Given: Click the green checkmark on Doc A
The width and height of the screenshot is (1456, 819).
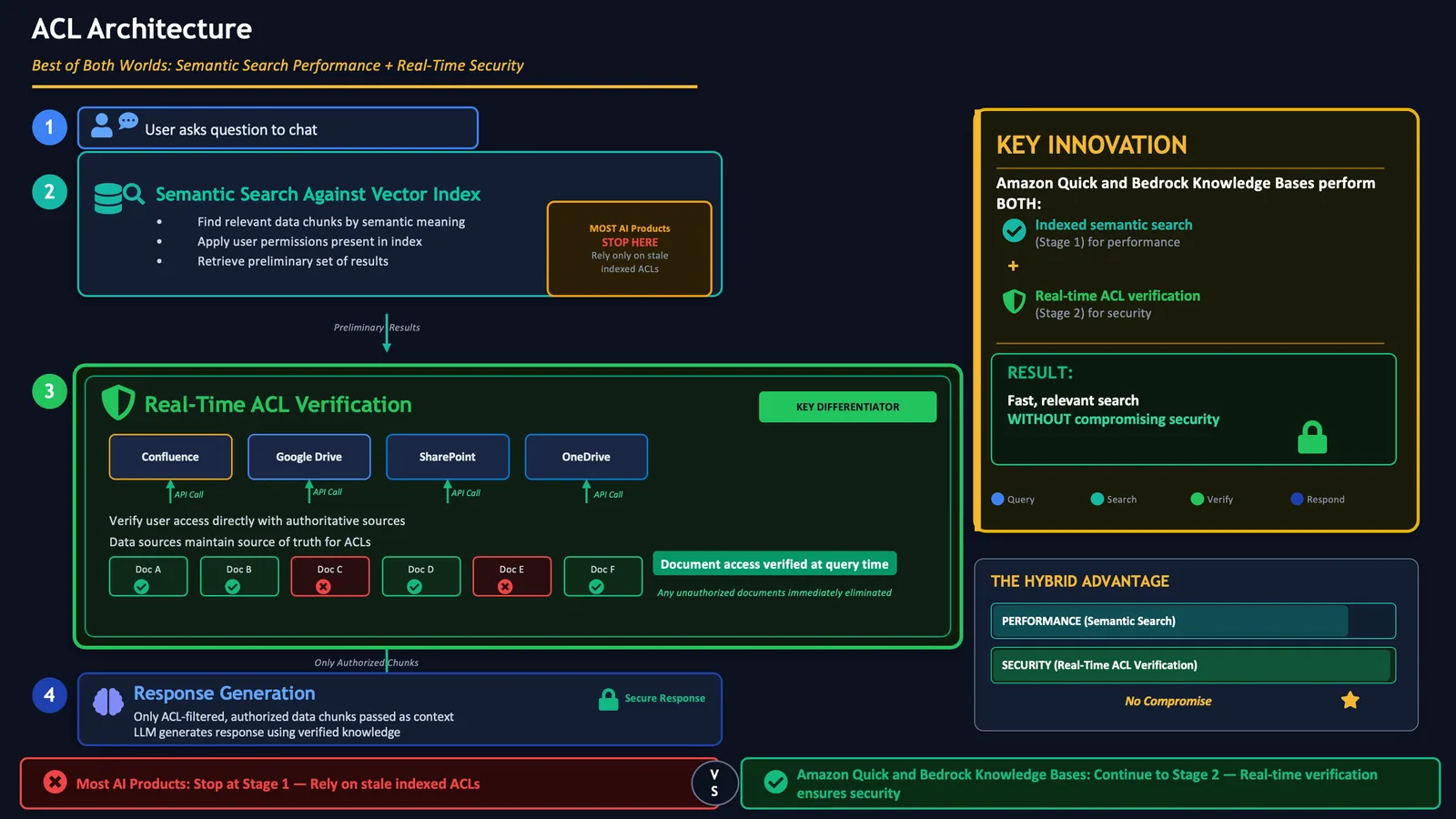Looking at the screenshot, I should pyautogui.click(x=142, y=587).
